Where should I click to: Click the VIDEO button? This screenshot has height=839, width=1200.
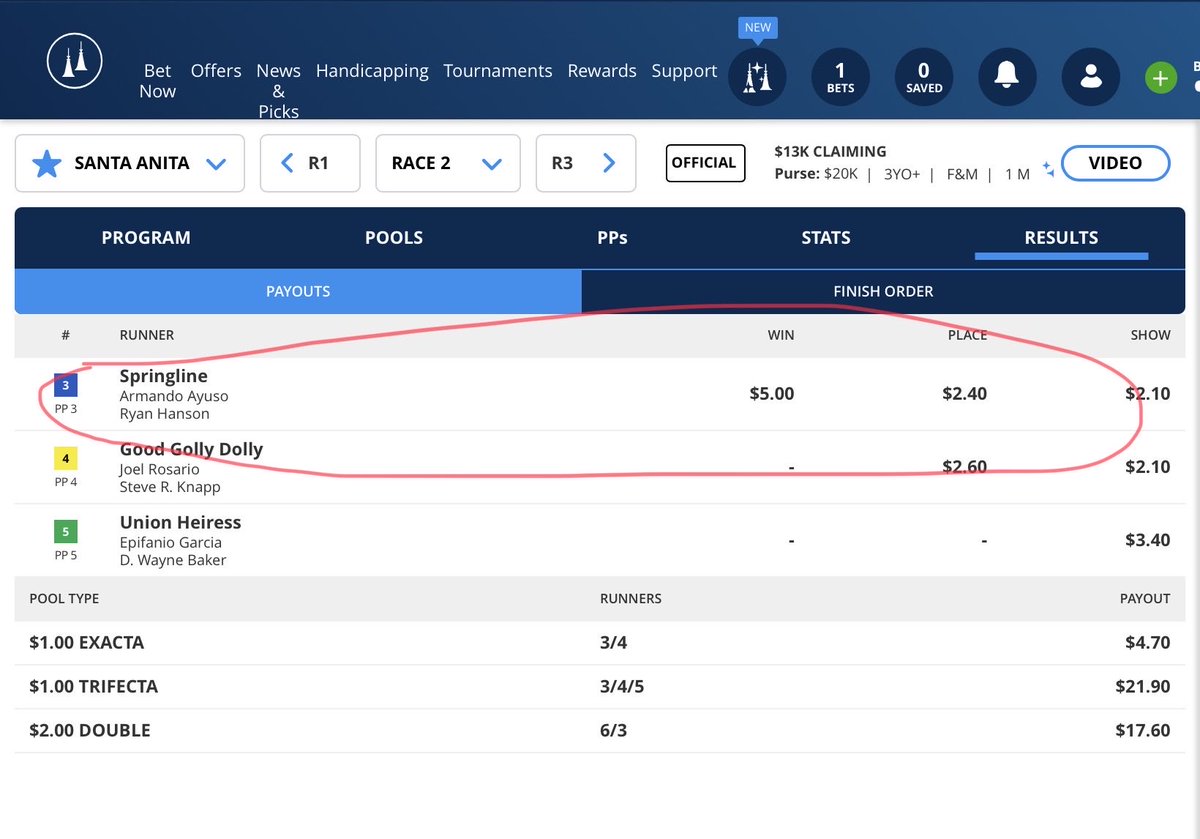pyautogui.click(x=1115, y=163)
